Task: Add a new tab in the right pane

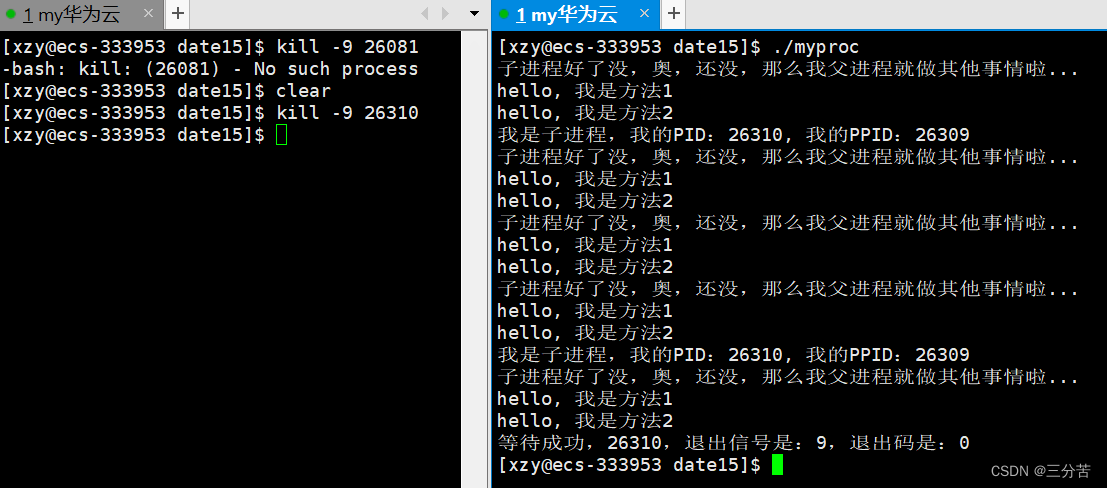Action: [674, 13]
